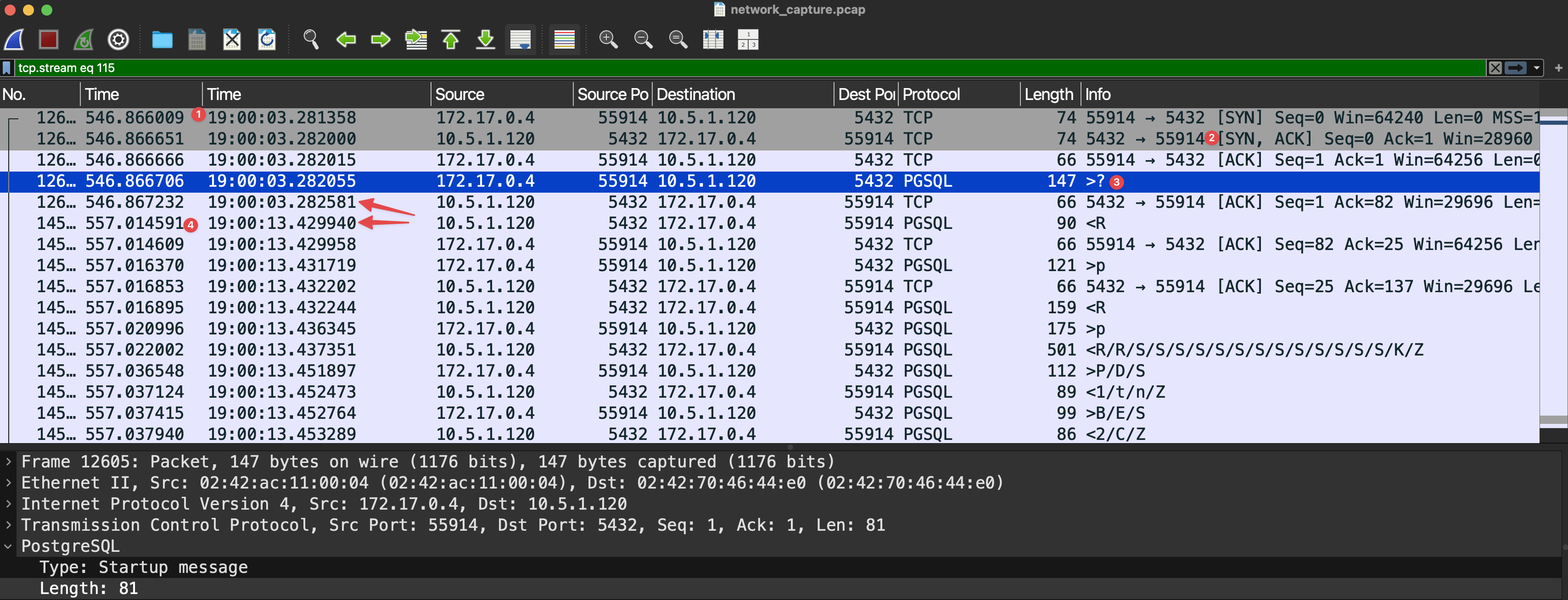Sort by the Protocol column header

(x=931, y=94)
